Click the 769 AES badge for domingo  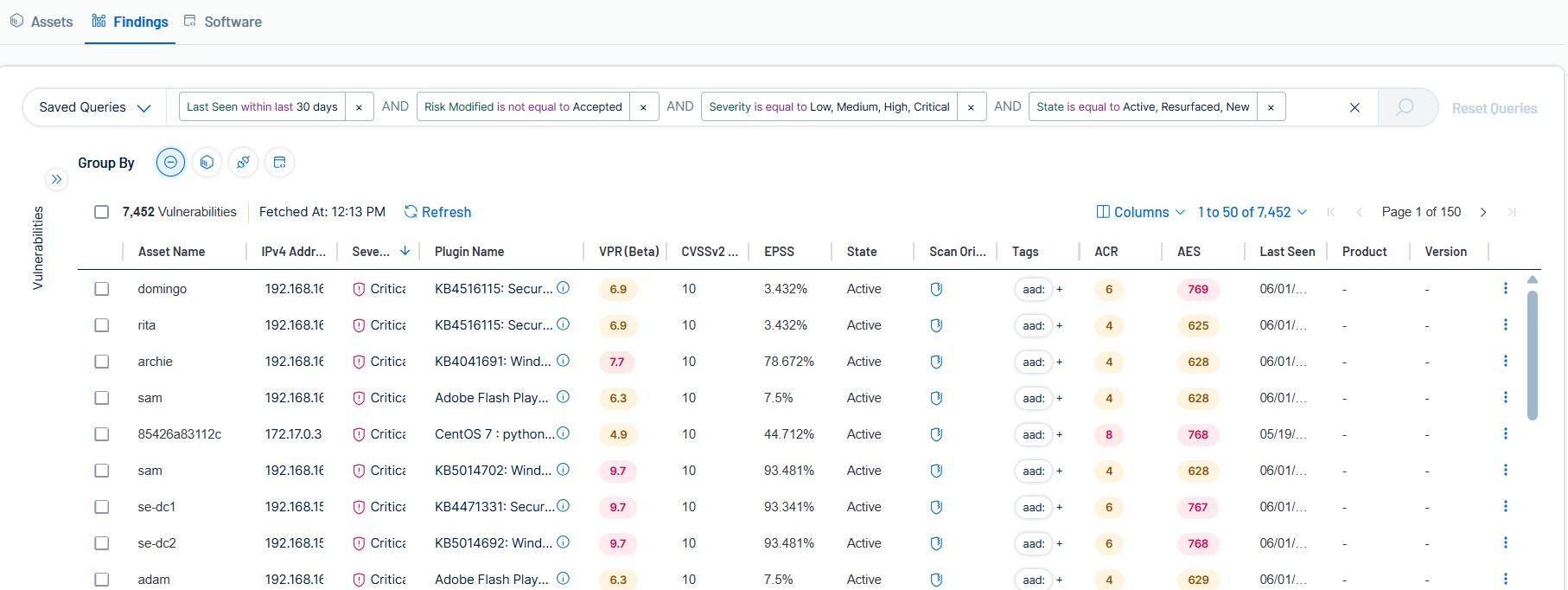coord(1198,289)
